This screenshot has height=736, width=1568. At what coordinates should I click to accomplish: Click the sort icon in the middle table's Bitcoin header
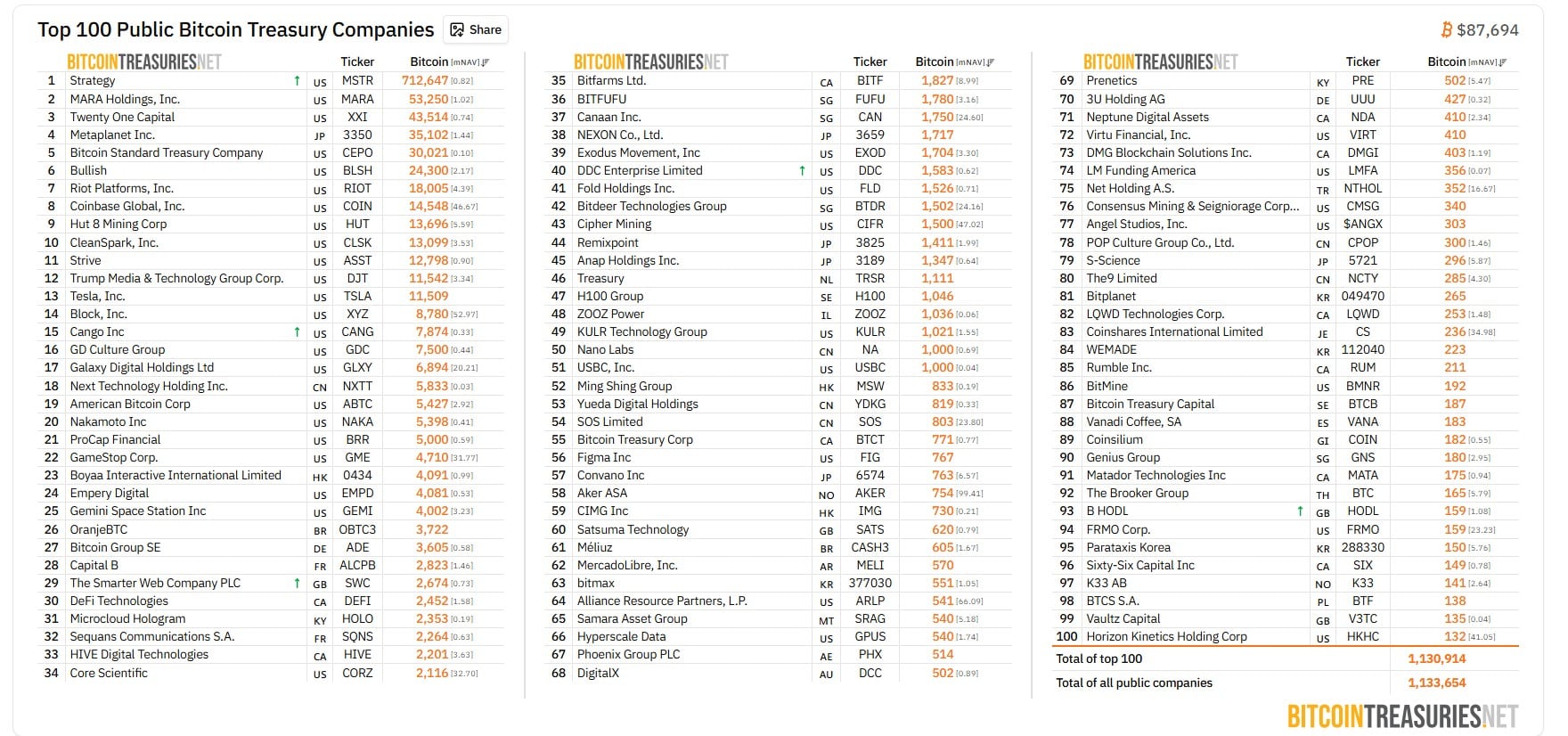pyautogui.click(x=991, y=62)
